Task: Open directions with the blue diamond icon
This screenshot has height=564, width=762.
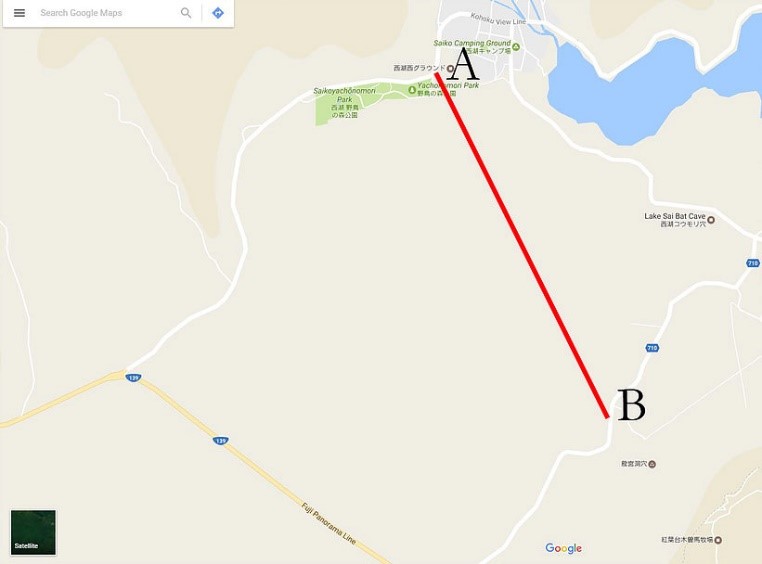Action: click(x=218, y=13)
